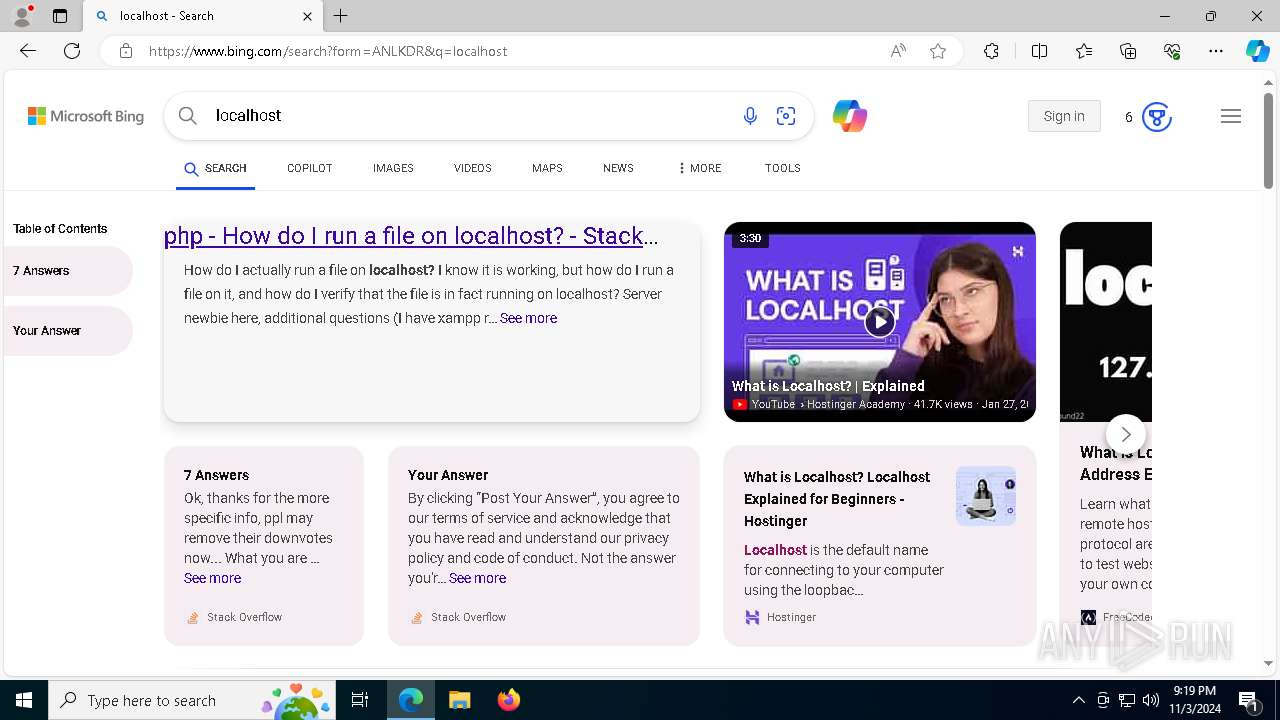Show hidden system tray icons
The height and width of the screenshot is (720, 1280).
1079,700
